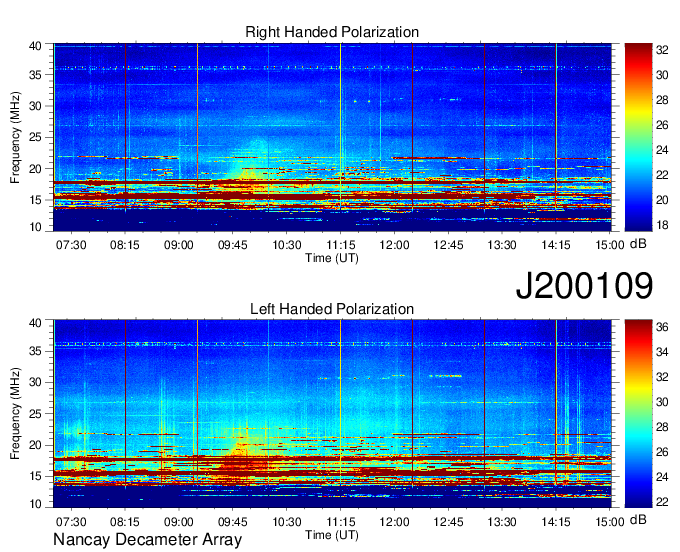Click the 40 frequency tick on the top plot
The width and height of the screenshot is (680, 552).
click(x=35, y=46)
